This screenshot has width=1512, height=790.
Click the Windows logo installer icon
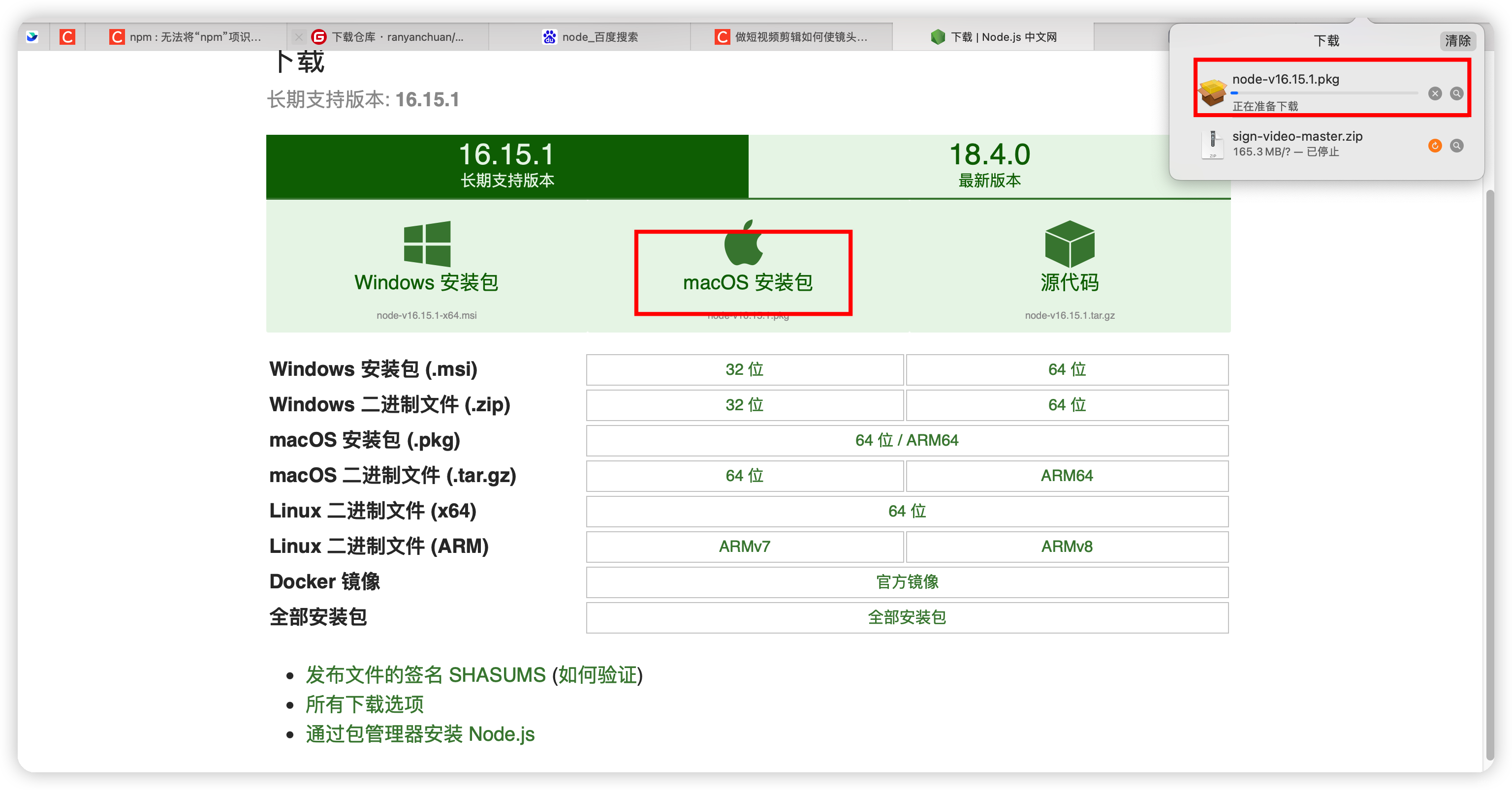427,243
